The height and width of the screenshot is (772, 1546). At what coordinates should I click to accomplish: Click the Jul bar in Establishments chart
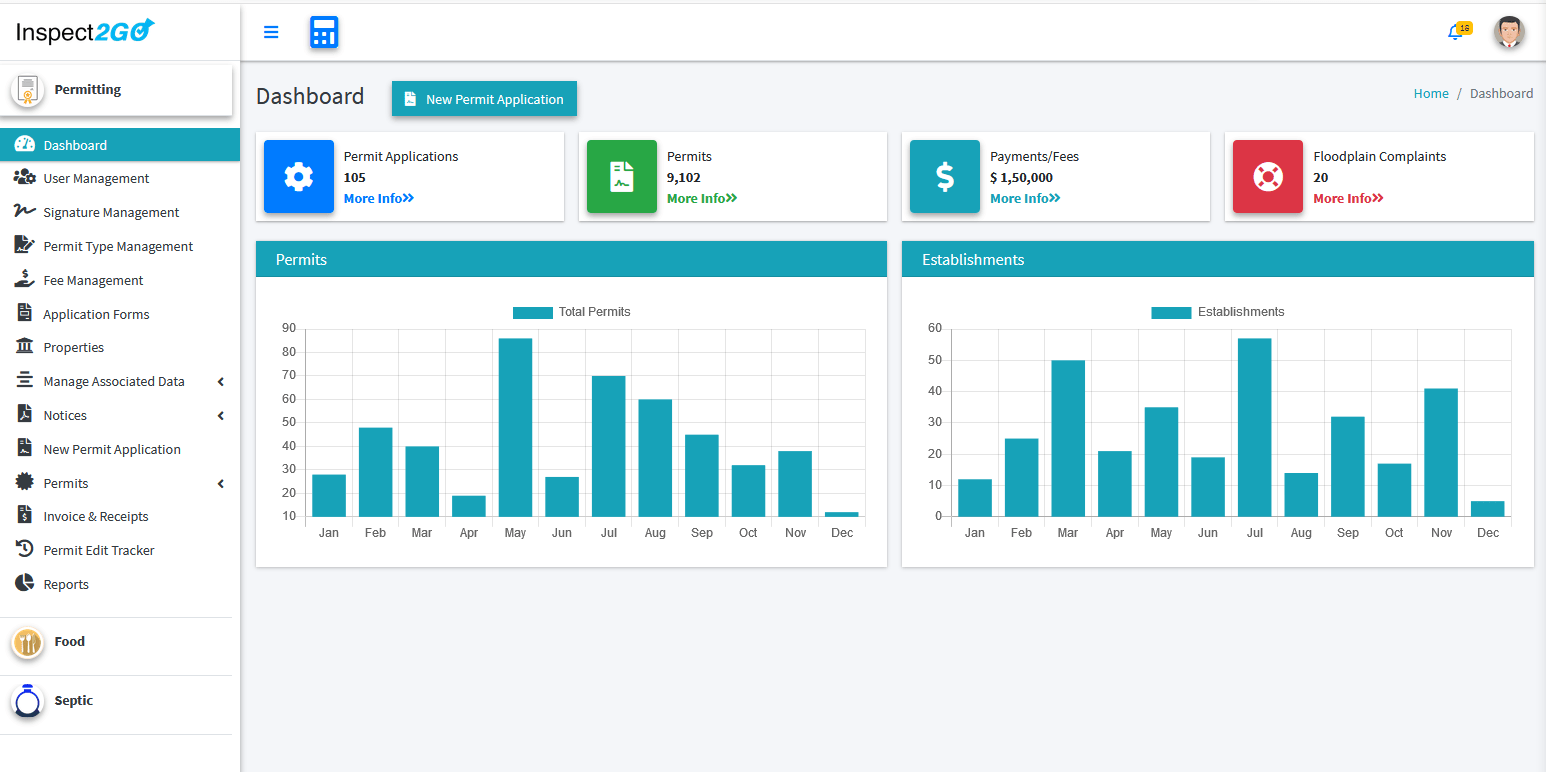pos(1254,427)
